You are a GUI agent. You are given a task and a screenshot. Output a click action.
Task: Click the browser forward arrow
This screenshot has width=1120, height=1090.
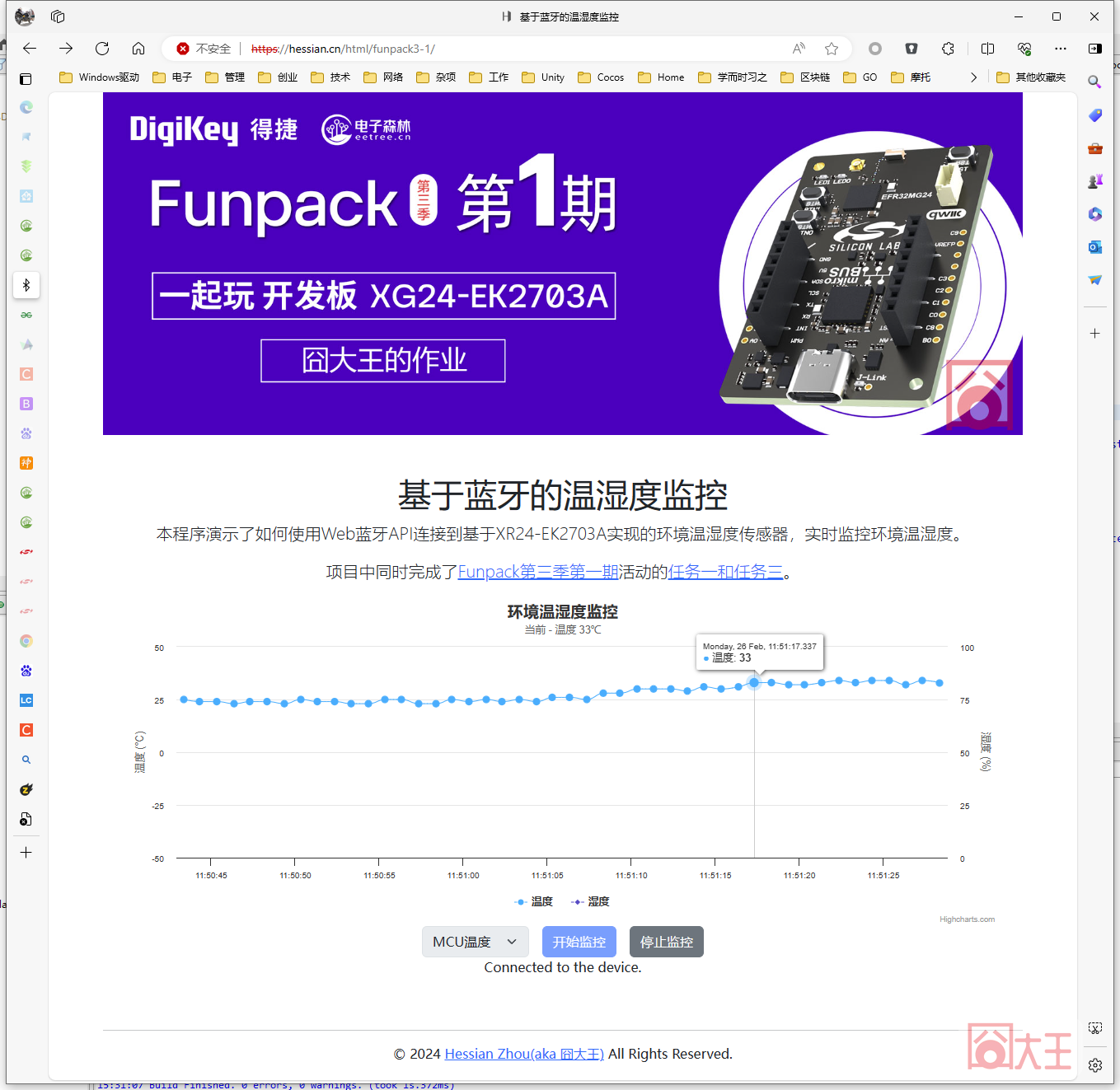point(66,49)
